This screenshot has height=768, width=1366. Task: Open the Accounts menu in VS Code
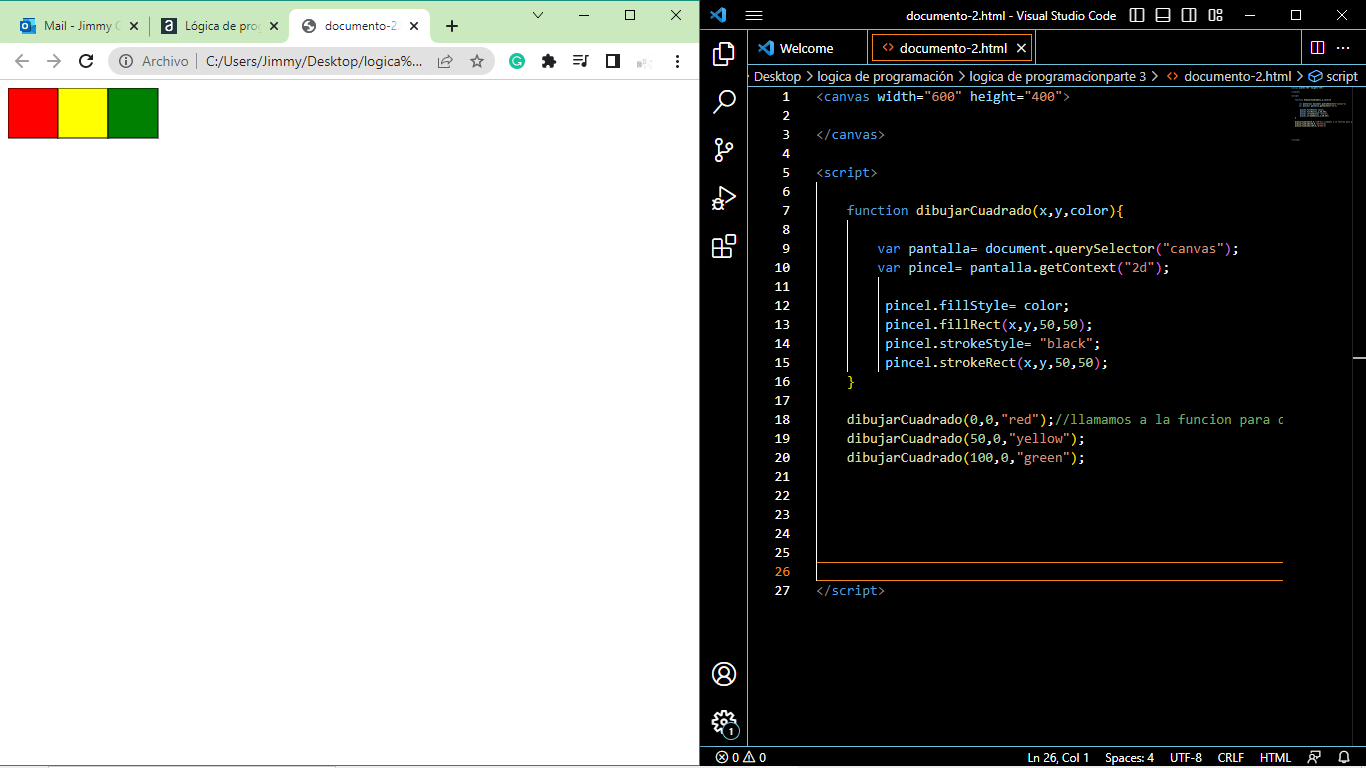click(x=724, y=674)
